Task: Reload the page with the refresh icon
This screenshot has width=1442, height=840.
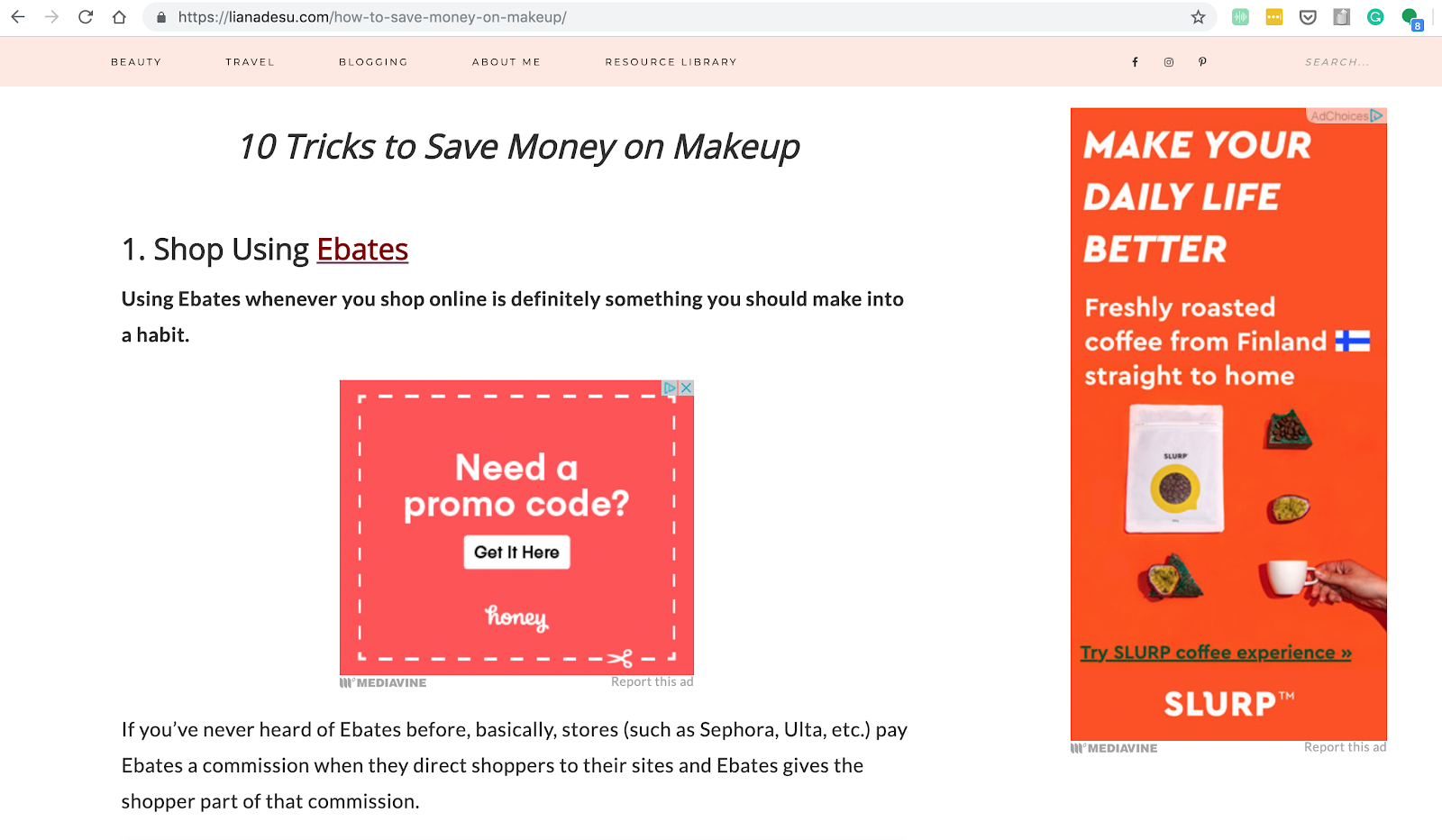Action: click(x=86, y=17)
